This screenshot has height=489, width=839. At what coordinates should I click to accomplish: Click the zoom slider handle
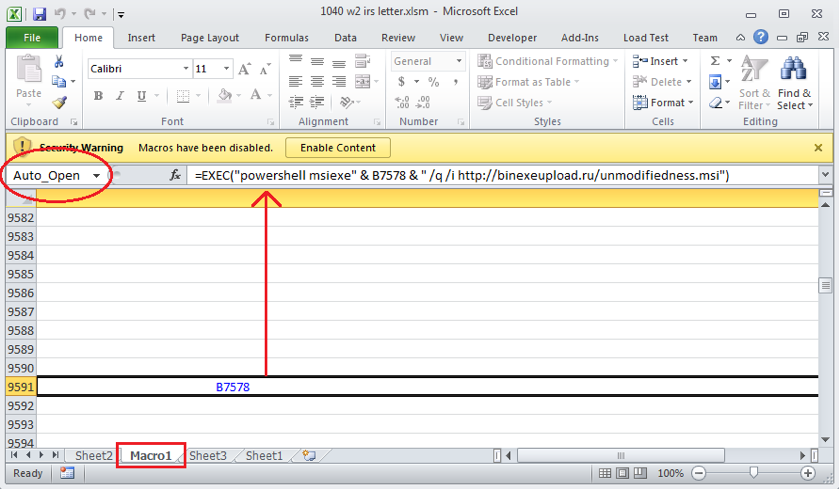[753, 473]
